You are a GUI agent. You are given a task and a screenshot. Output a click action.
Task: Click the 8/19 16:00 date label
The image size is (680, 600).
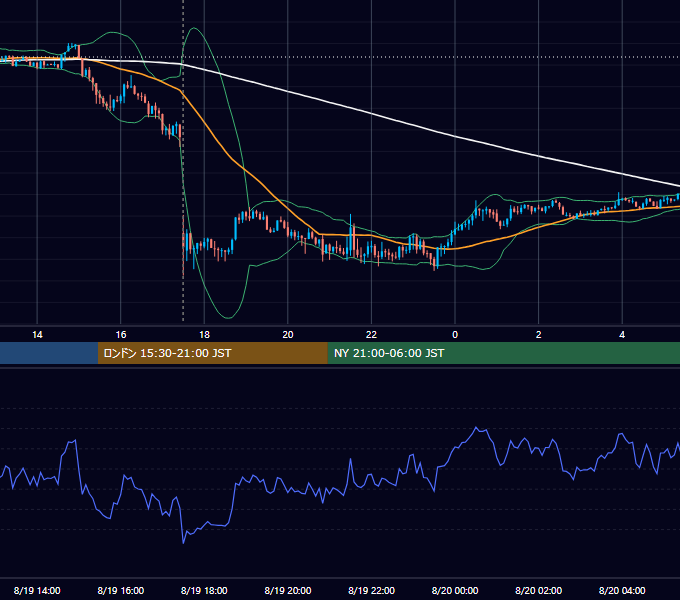(121, 590)
